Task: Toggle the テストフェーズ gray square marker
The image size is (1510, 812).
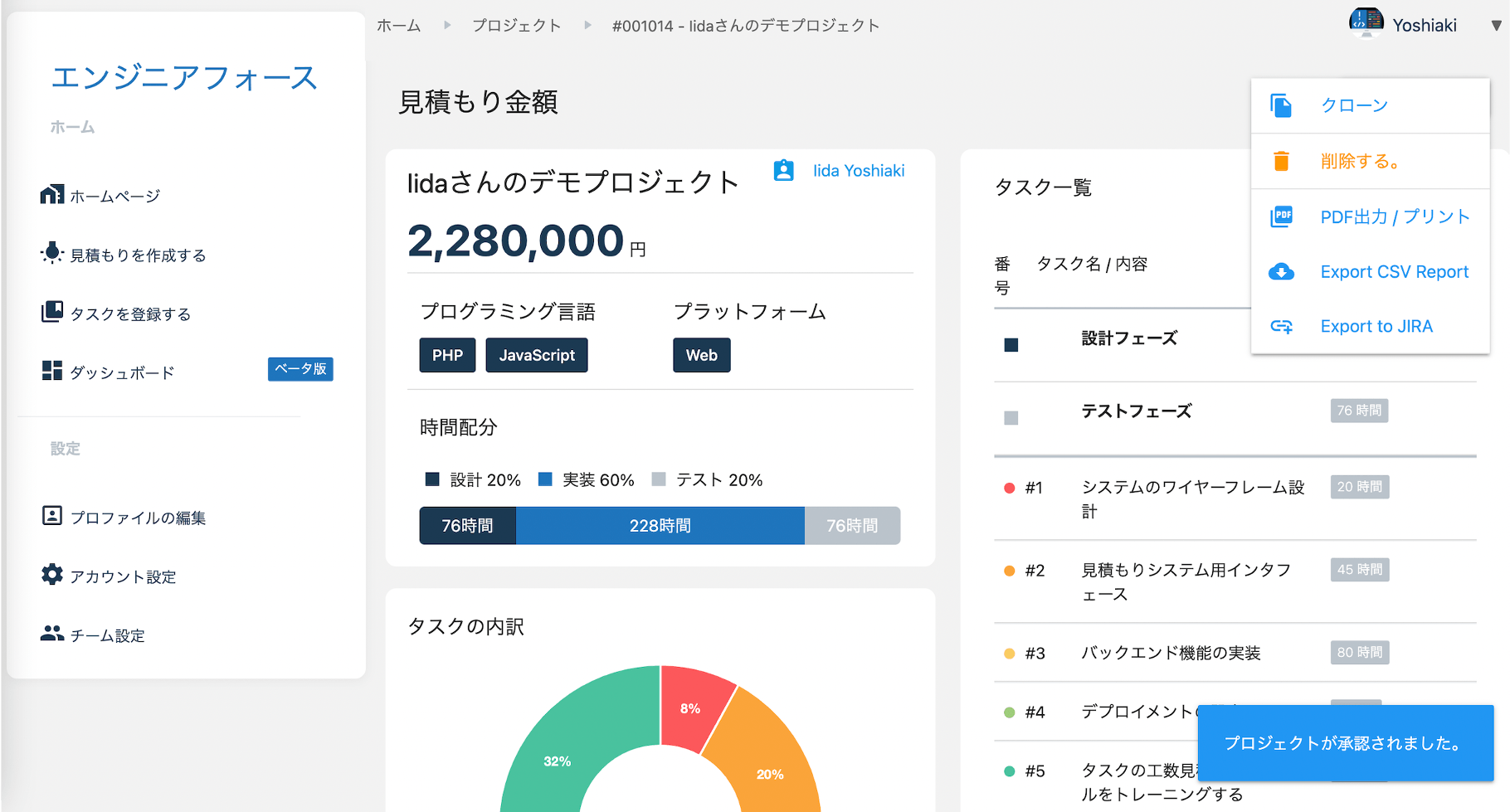Action: pyautogui.click(x=1011, y=418)
